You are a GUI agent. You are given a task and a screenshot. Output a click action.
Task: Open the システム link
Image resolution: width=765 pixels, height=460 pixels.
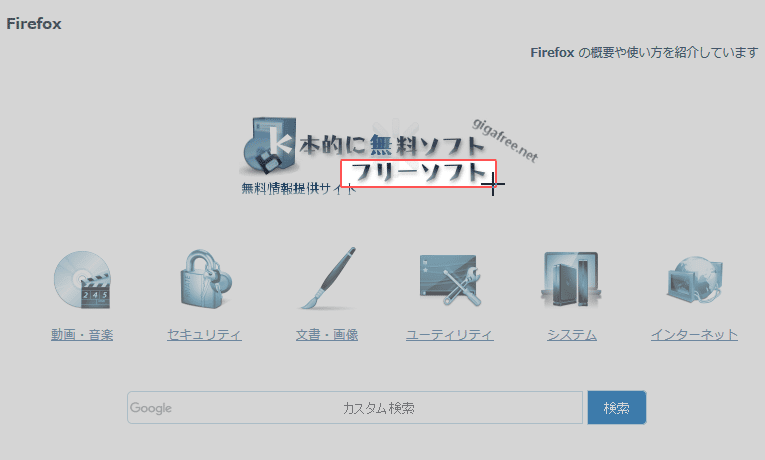[x=572, y=335]
